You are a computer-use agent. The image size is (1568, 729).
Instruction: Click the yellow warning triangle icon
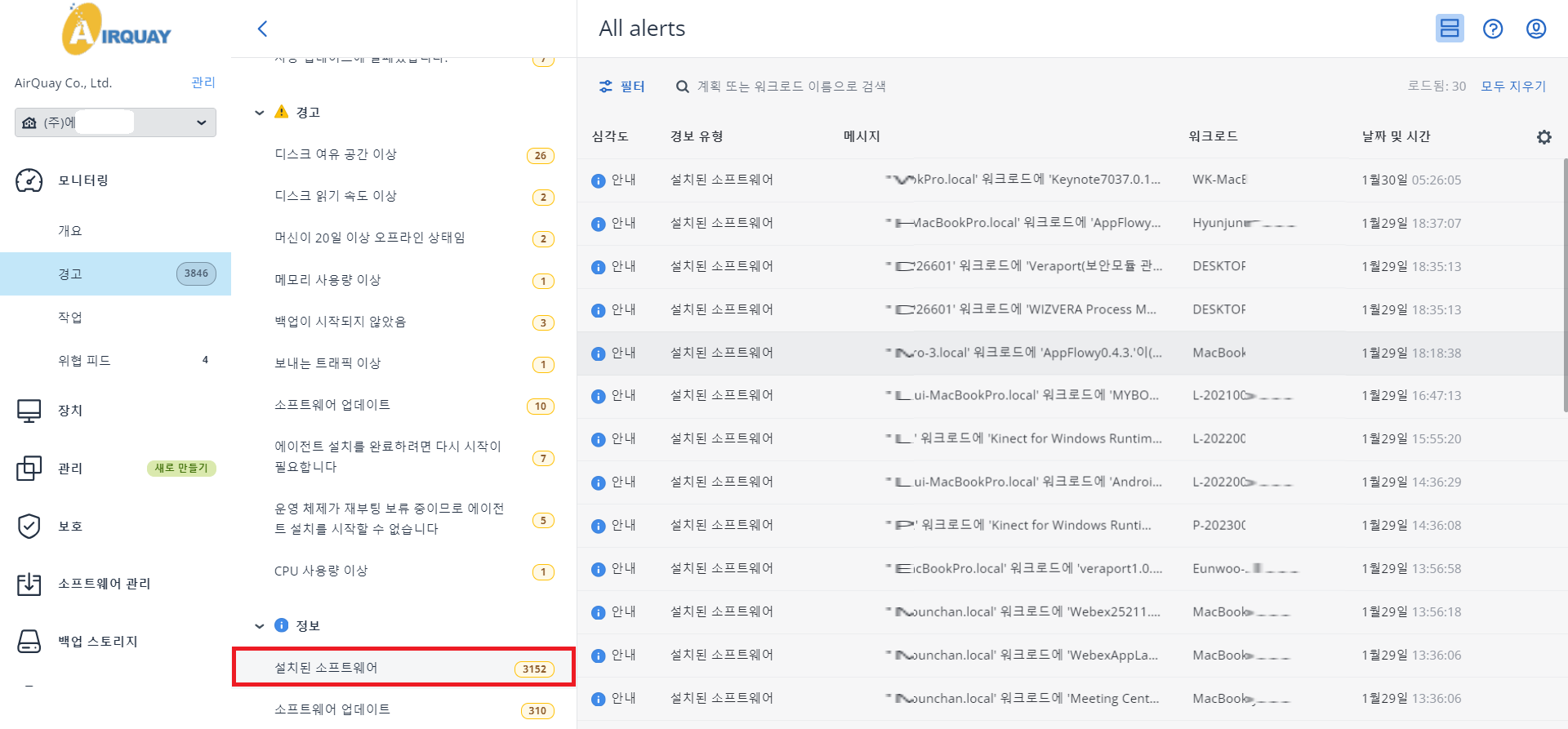[x=282, y=112]
